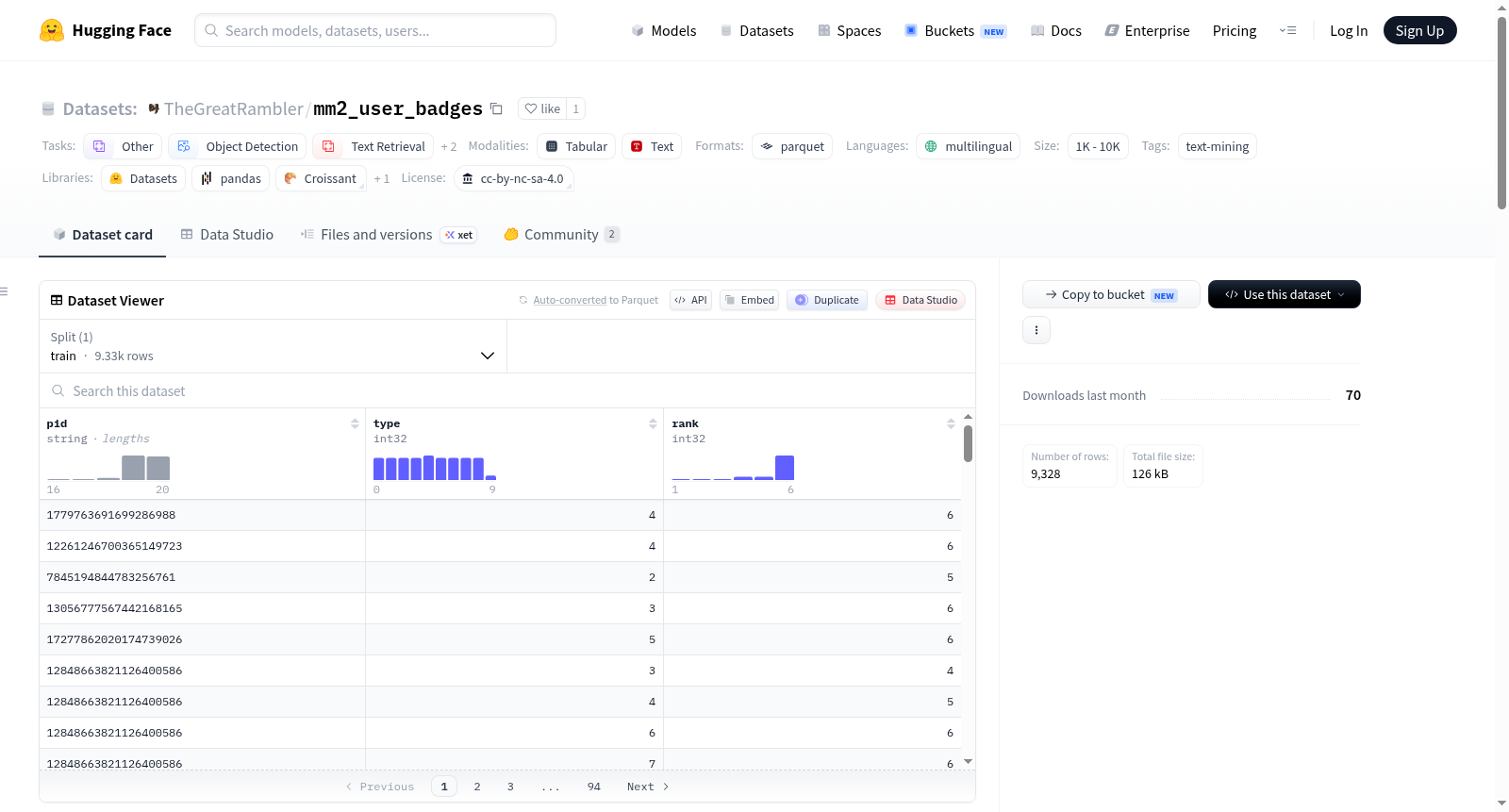Select the Object Detection task tag
The height and width of the screenshot is (812, 1509).
pyautogui.click(x=238, y=146)
